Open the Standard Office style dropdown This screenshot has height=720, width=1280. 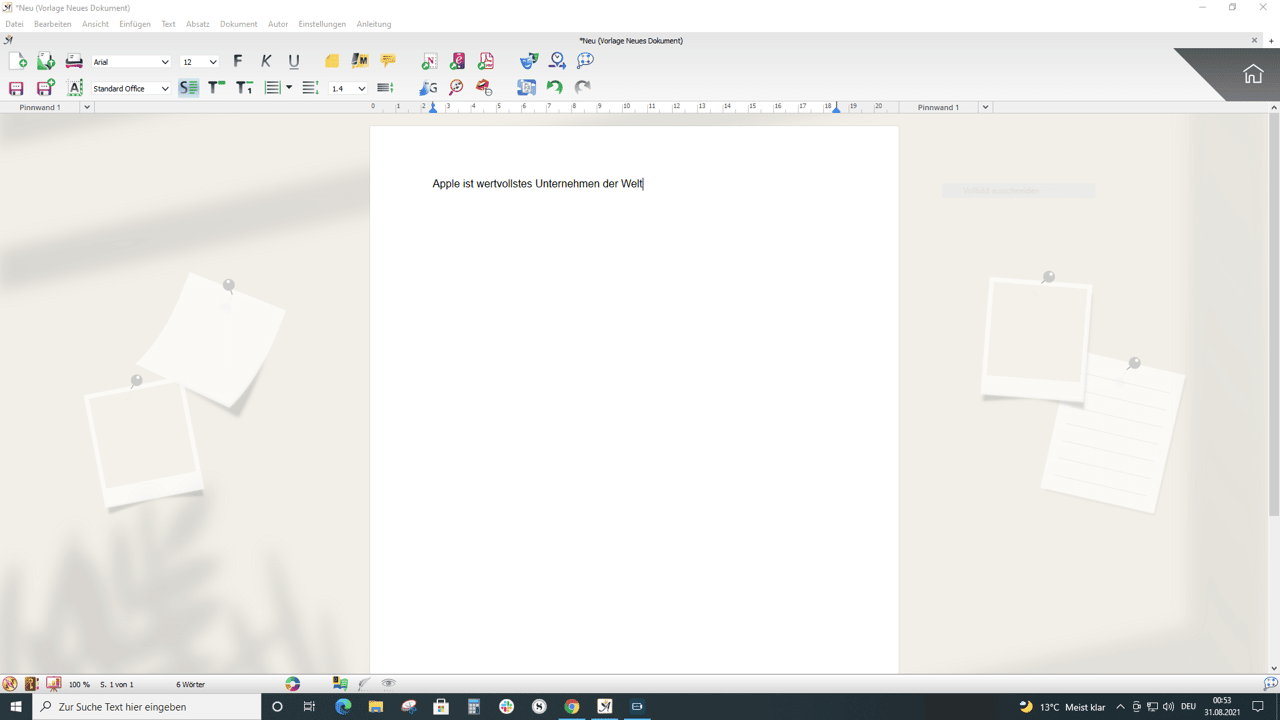pyautogui.click(x=165, y=89)
